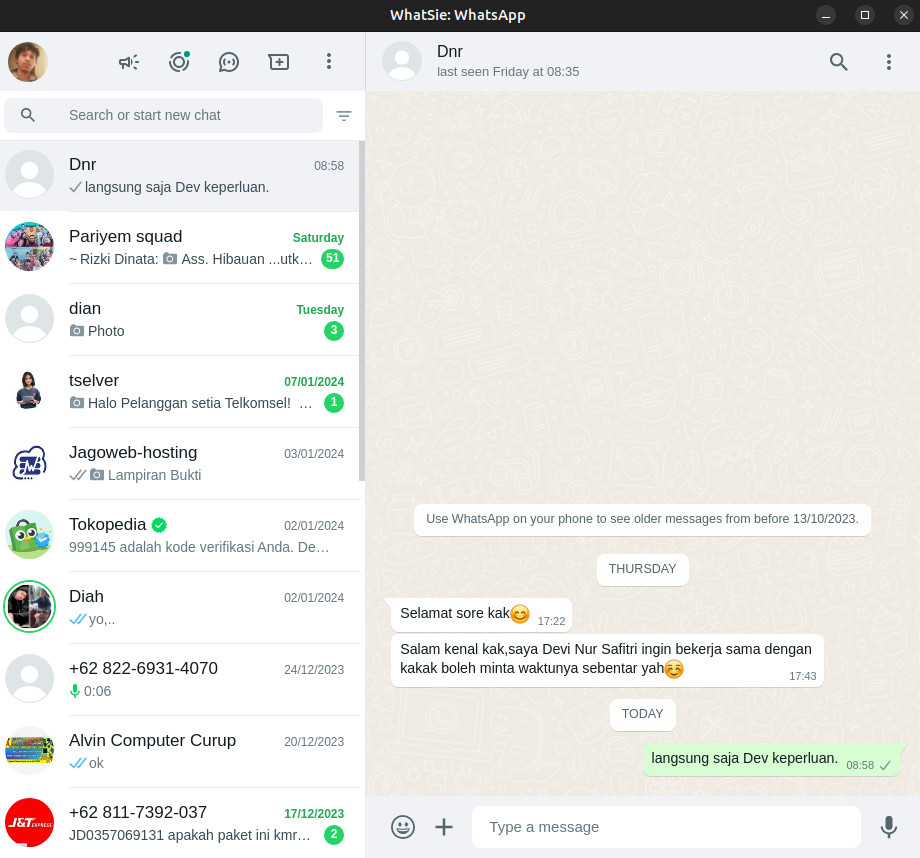Open the Alvin Computer Curup chat
The image size is (920, 858).
[x=180, y=751]
